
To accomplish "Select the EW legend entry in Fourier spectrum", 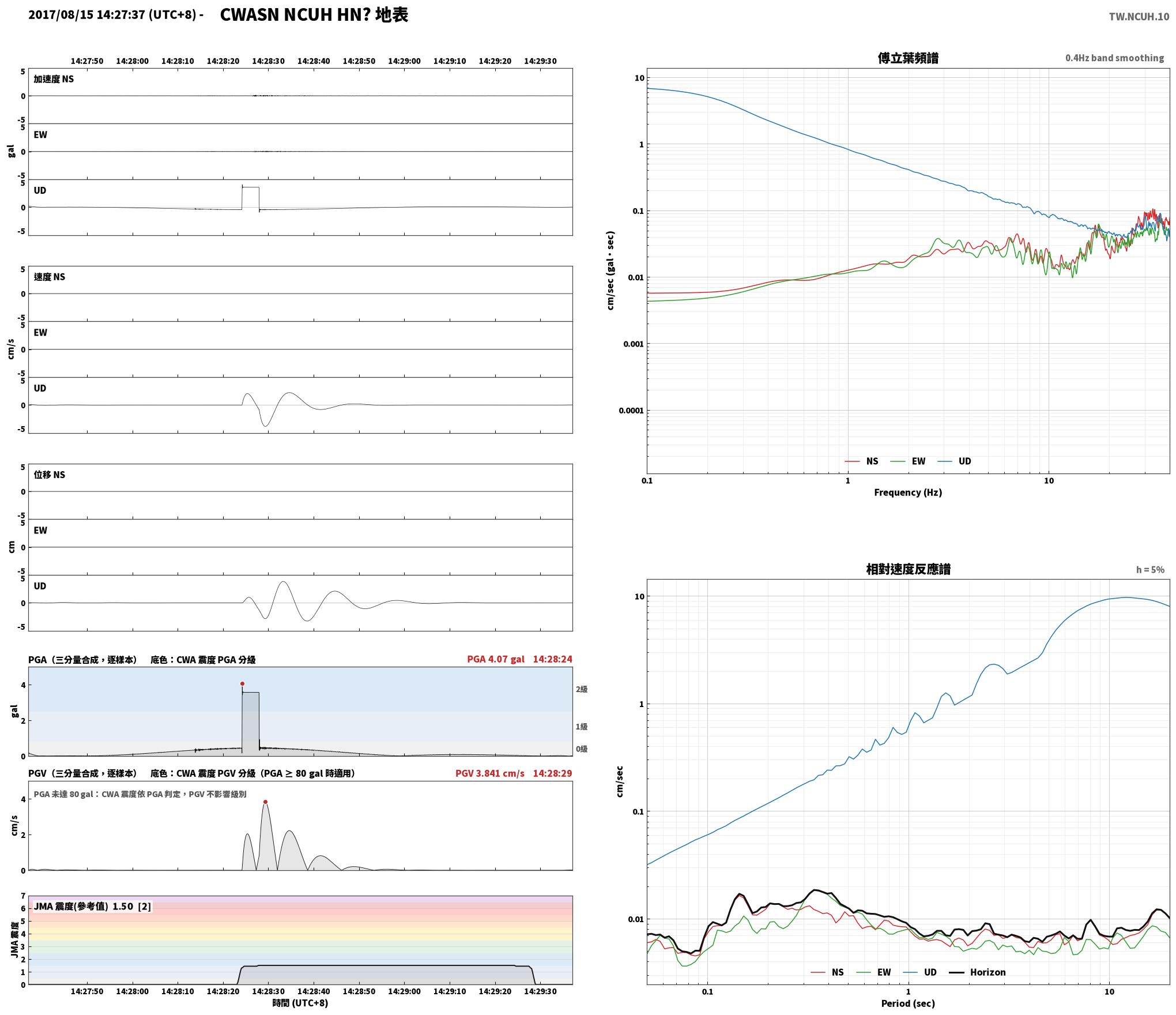I will (x=908, y=461).
